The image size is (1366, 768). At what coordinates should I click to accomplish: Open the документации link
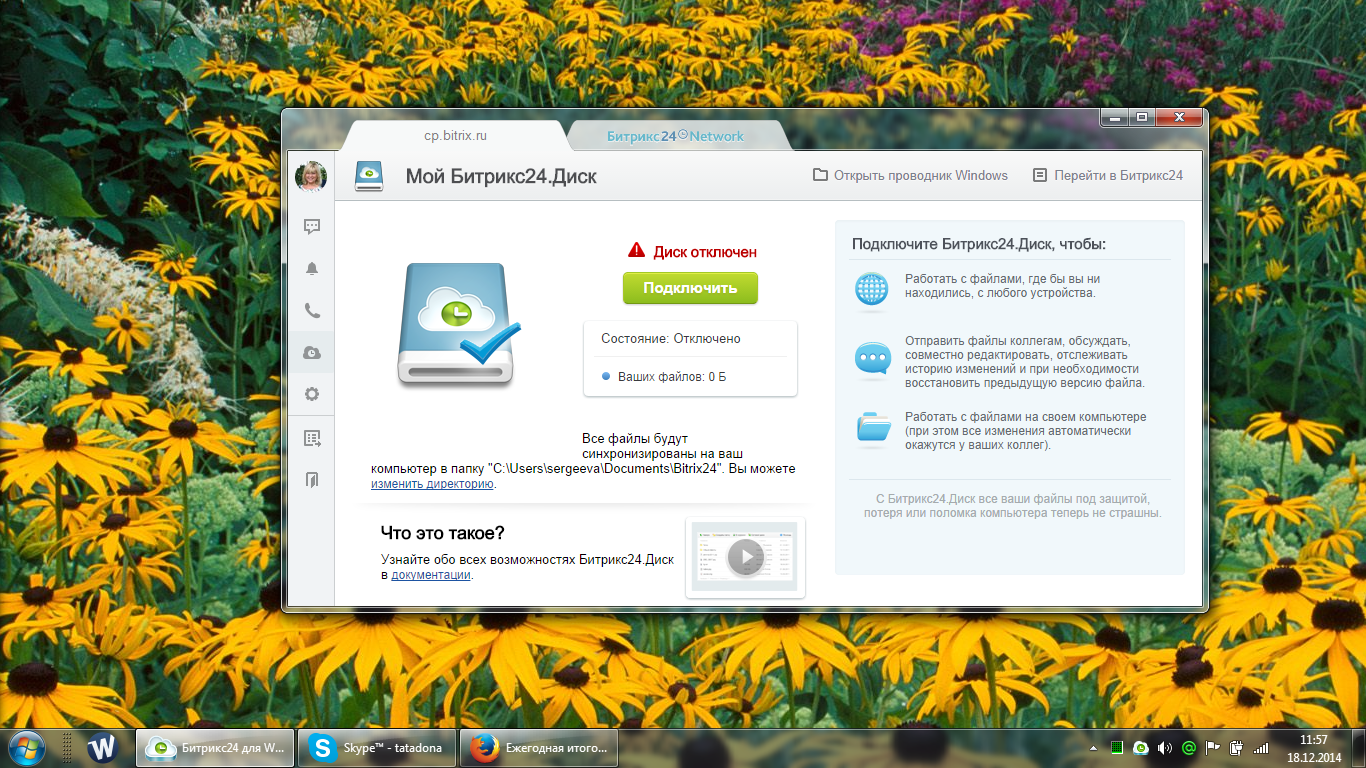pyautogui.click(x=430, y=575)
